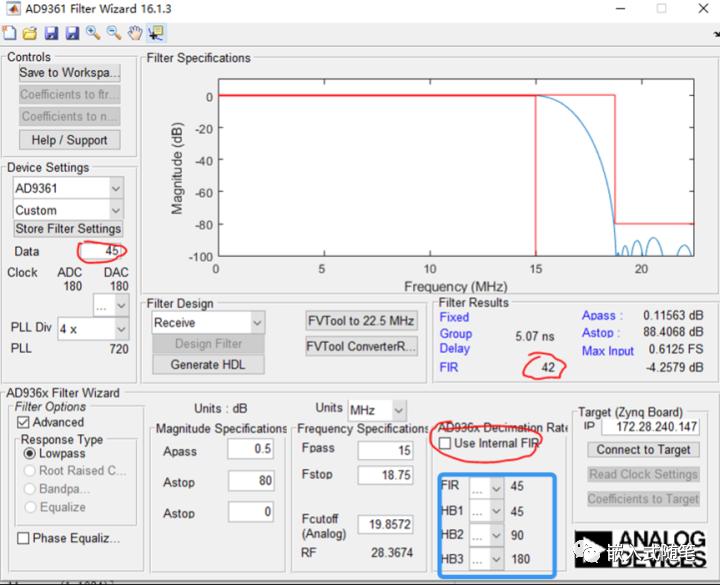The image size is (720, 585).
Task: Click the Fcutoff (Analog) field 19.8572
Action: click(x=385, y=524)
